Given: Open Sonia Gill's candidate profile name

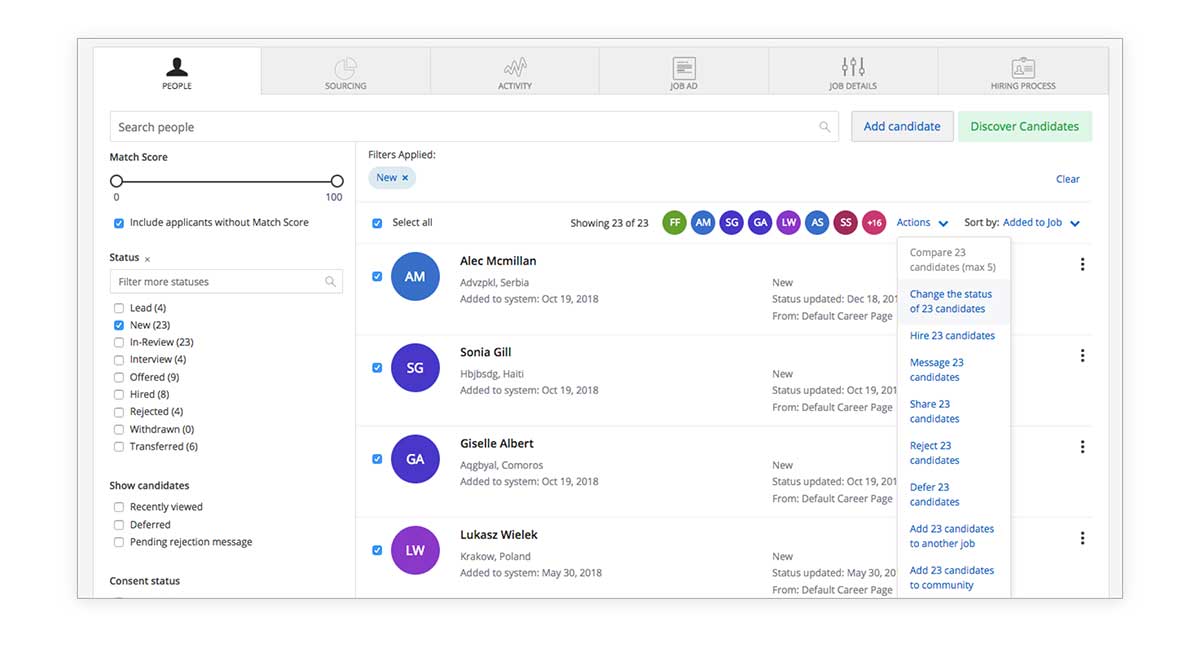Looking at the screenshot, I should tap(486, 352).
